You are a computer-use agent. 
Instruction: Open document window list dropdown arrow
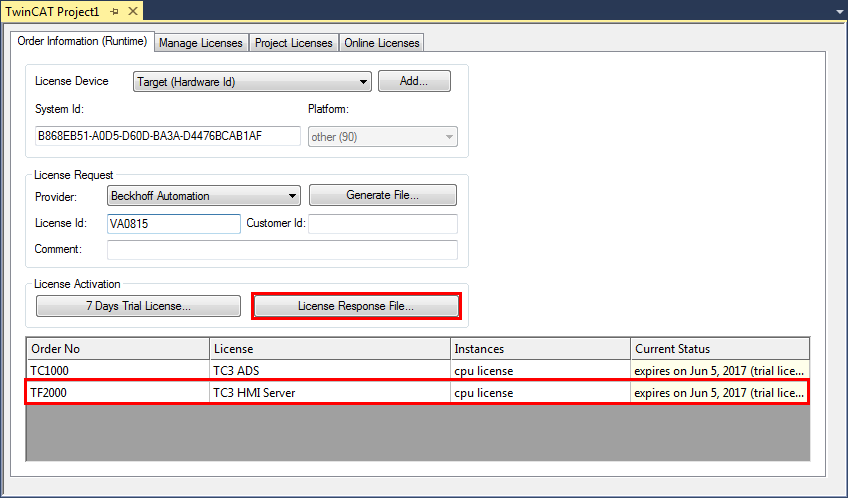click(839, 12)
